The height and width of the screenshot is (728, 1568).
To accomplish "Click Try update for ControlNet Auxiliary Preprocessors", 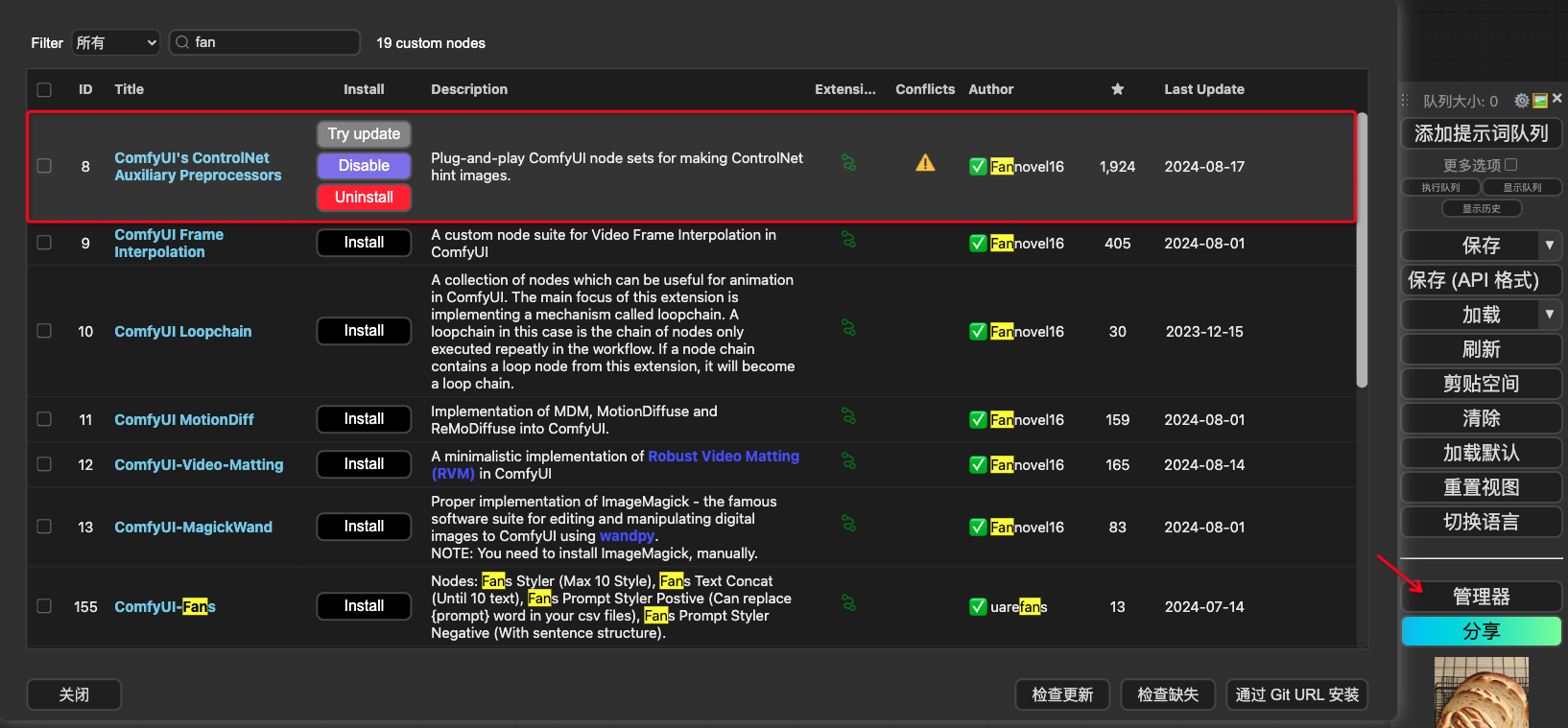I will (364, 134).
